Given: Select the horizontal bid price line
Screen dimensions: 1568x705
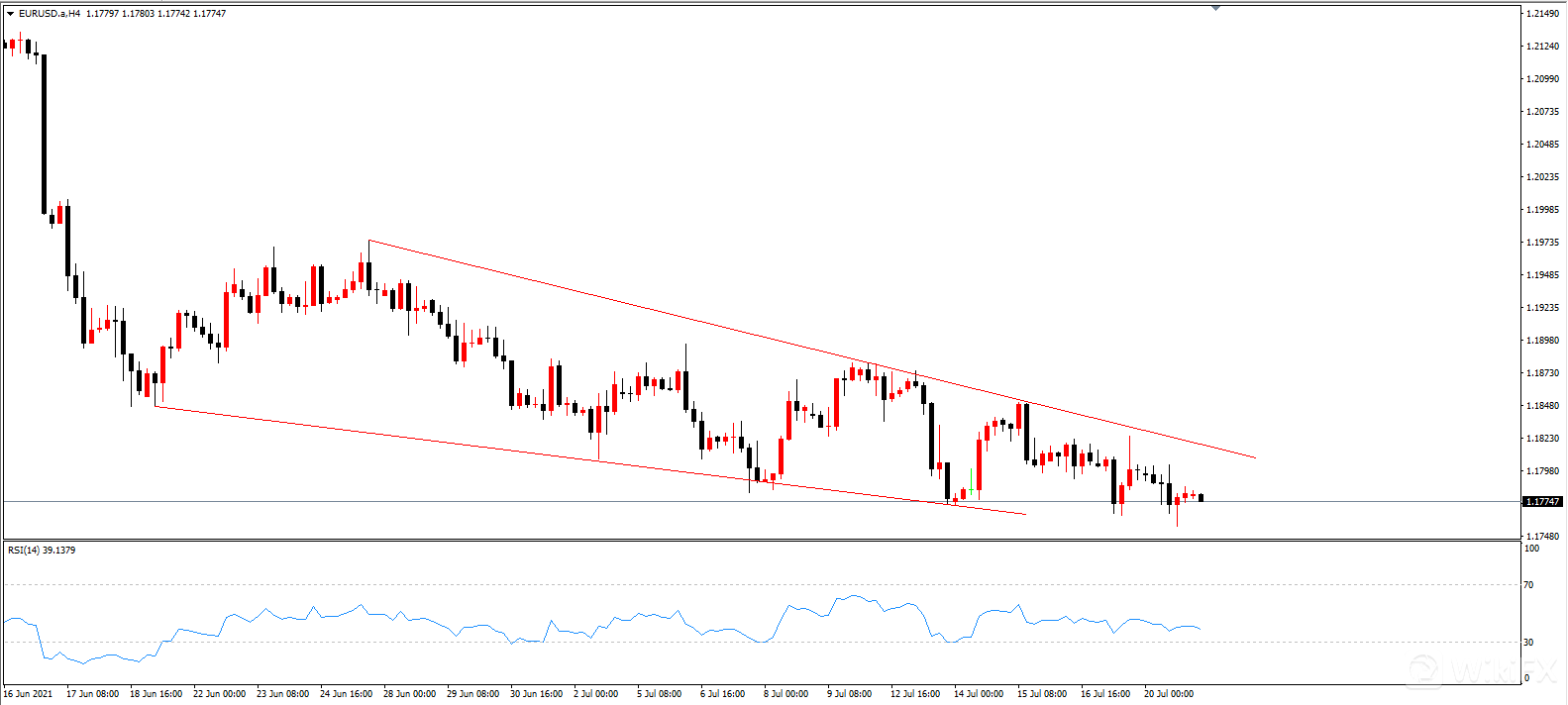Looking at the screenshot, I should [693, 502].
